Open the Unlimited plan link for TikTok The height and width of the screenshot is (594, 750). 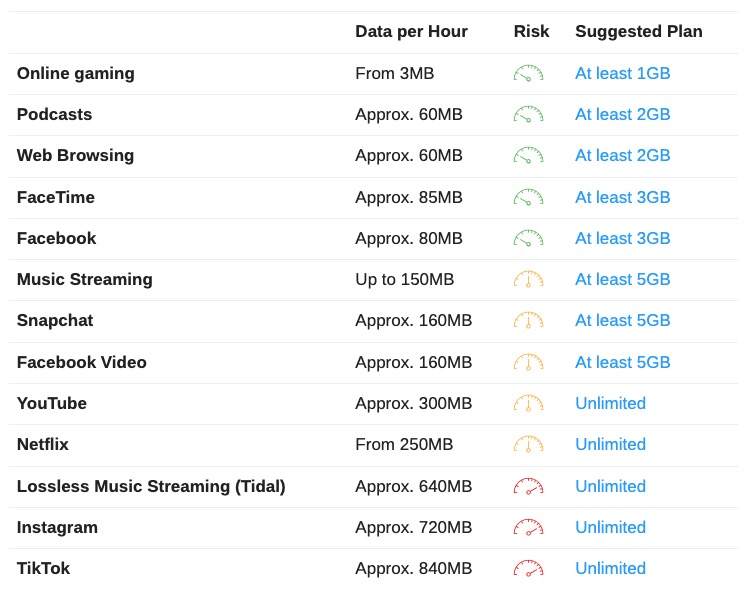(610, 568)
